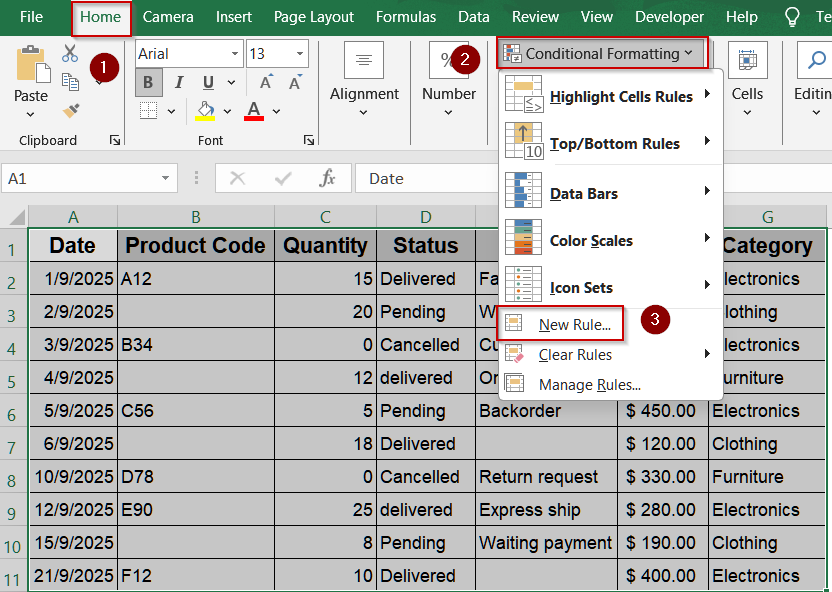Screen dimensions: 832x592
Task: Click the Name Box showing A1
Action: coord(82,178)
